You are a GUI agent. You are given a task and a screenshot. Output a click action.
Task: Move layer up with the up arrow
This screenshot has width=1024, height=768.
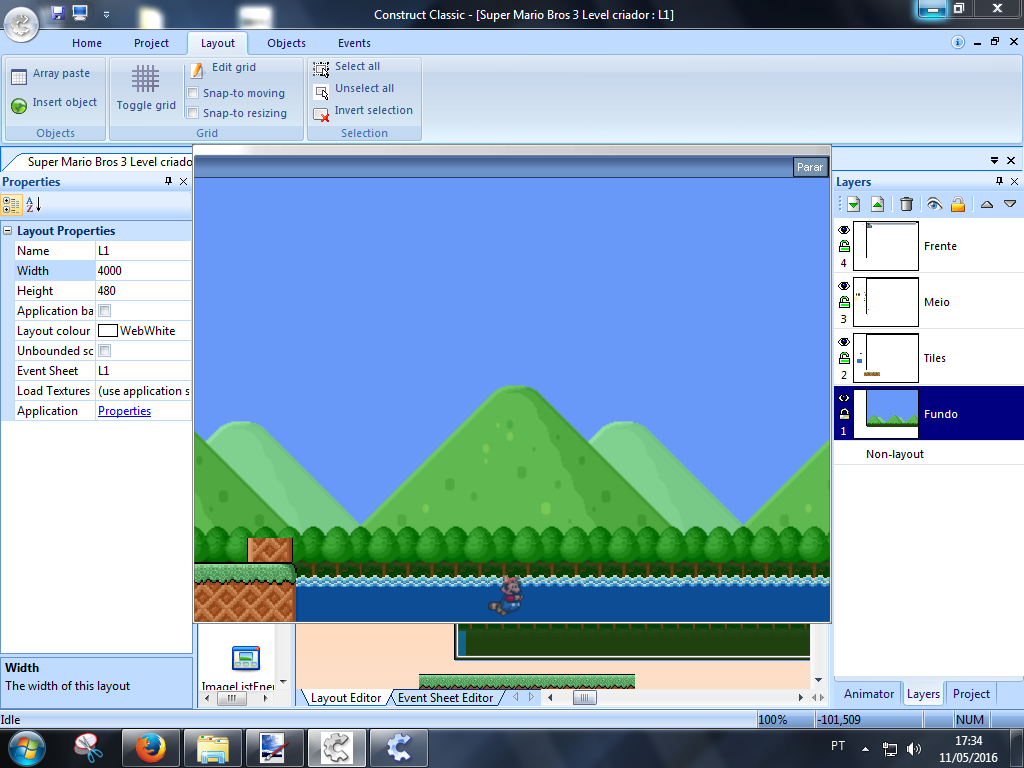pyautogui.click(x=987, y=204)
